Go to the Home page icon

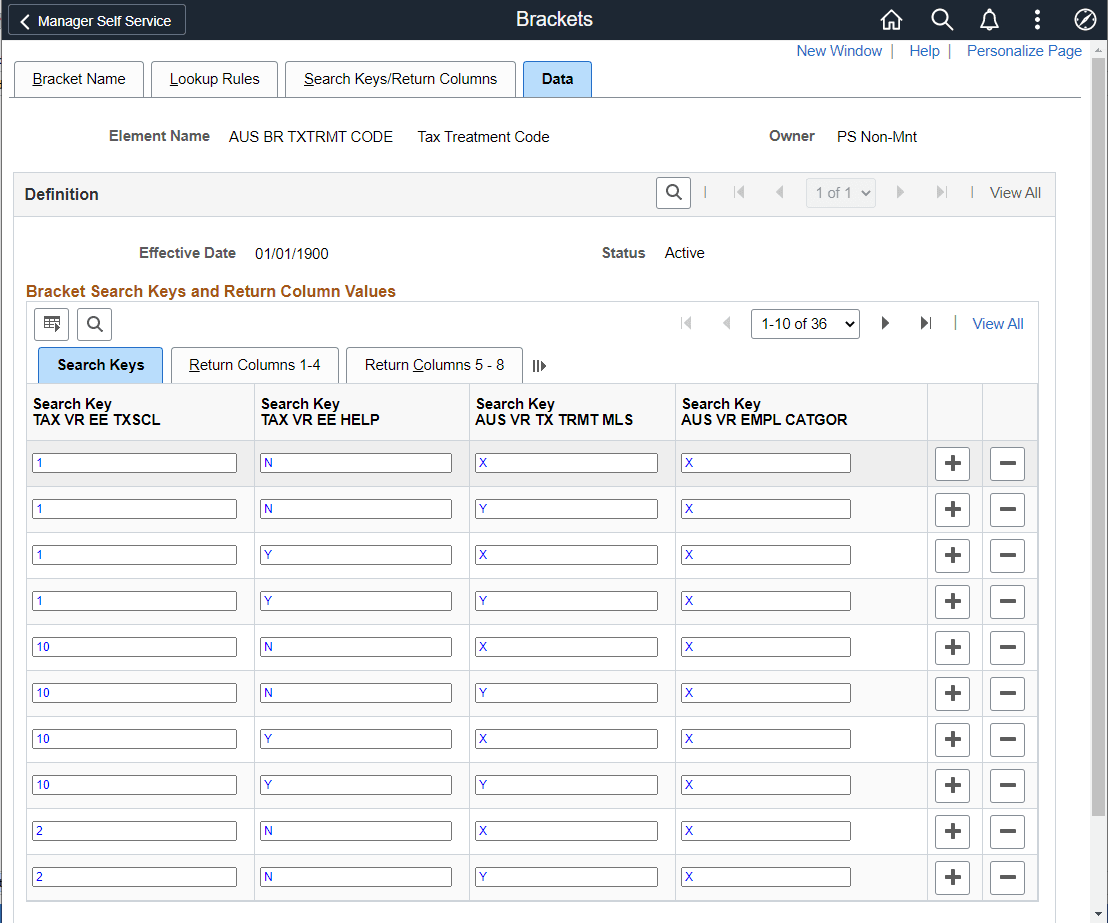coord(891,20)
